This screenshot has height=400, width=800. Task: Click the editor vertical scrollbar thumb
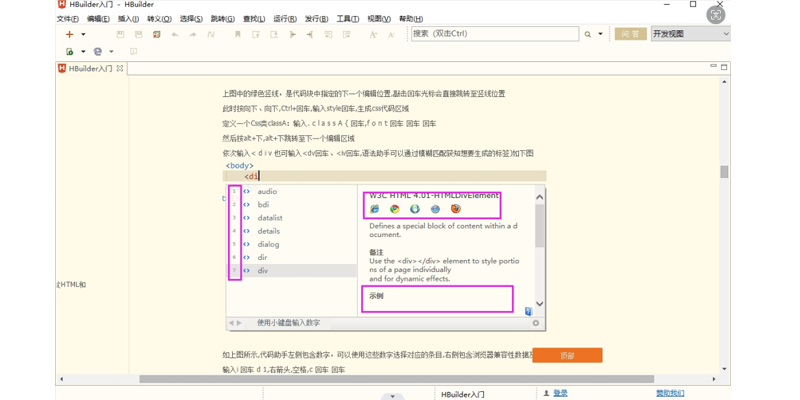pos(724,171)
